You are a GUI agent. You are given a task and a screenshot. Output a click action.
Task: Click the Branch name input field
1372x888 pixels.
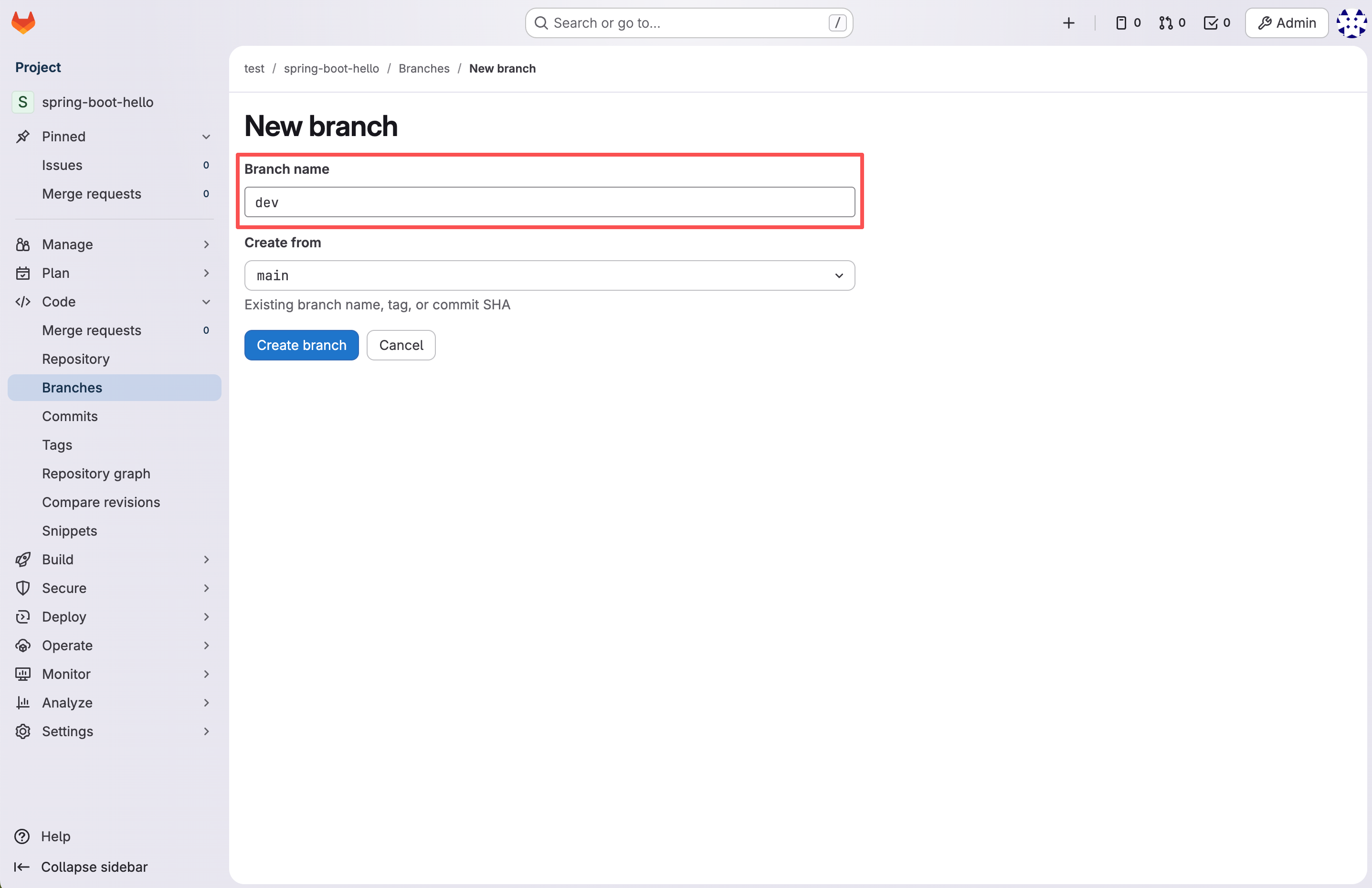549,202
